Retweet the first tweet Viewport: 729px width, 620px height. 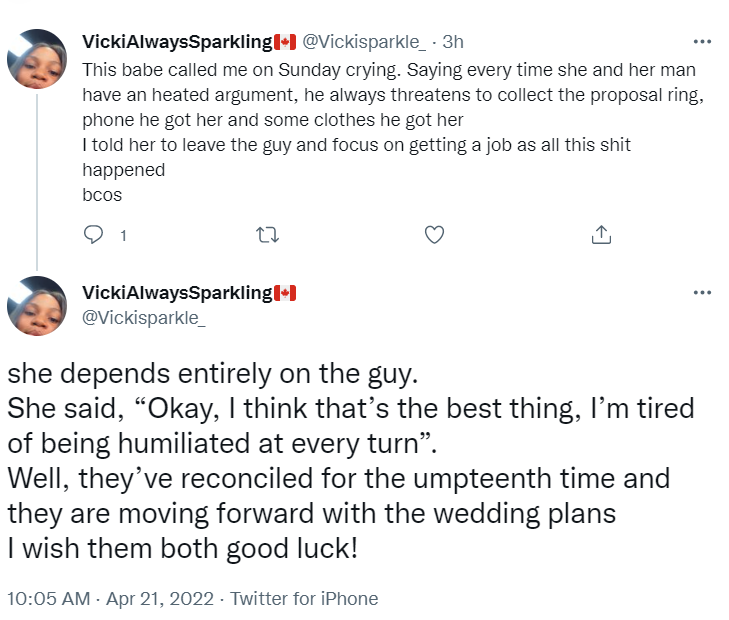267,235
